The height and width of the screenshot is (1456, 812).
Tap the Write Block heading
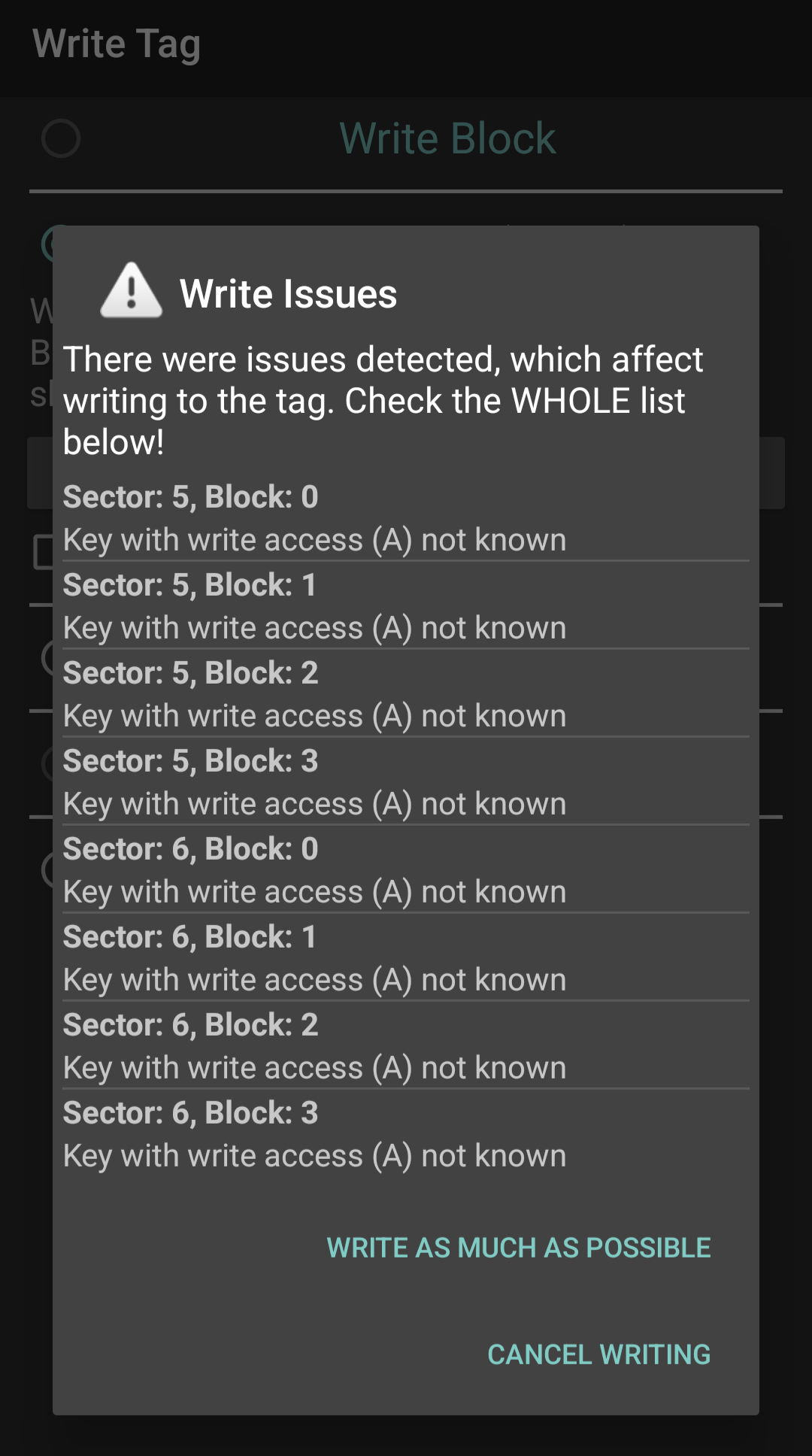(x=447, y=138)
